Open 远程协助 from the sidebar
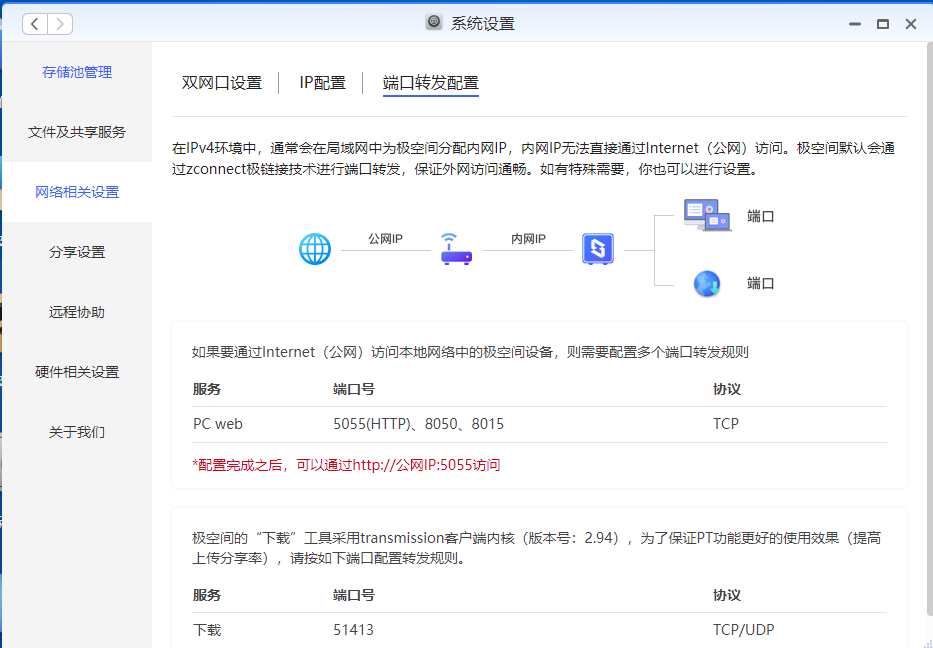The height and width of the screenshot is (648, 933). tap(77, 312)
